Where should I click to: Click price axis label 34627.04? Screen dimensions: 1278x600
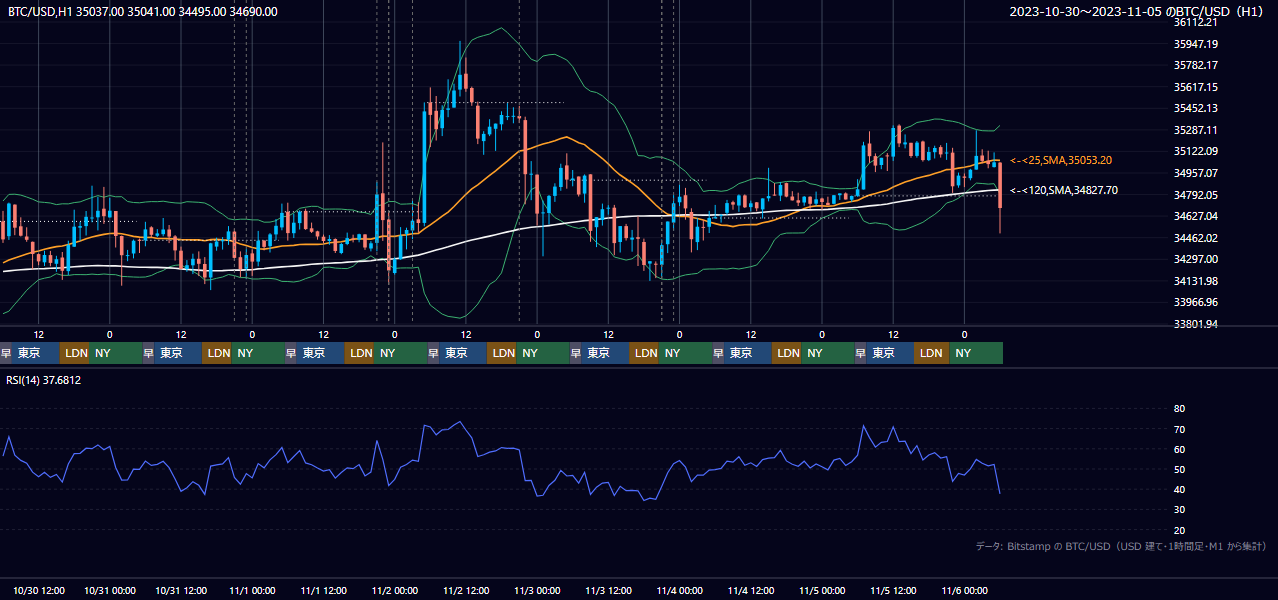(x=1196, y=216)
